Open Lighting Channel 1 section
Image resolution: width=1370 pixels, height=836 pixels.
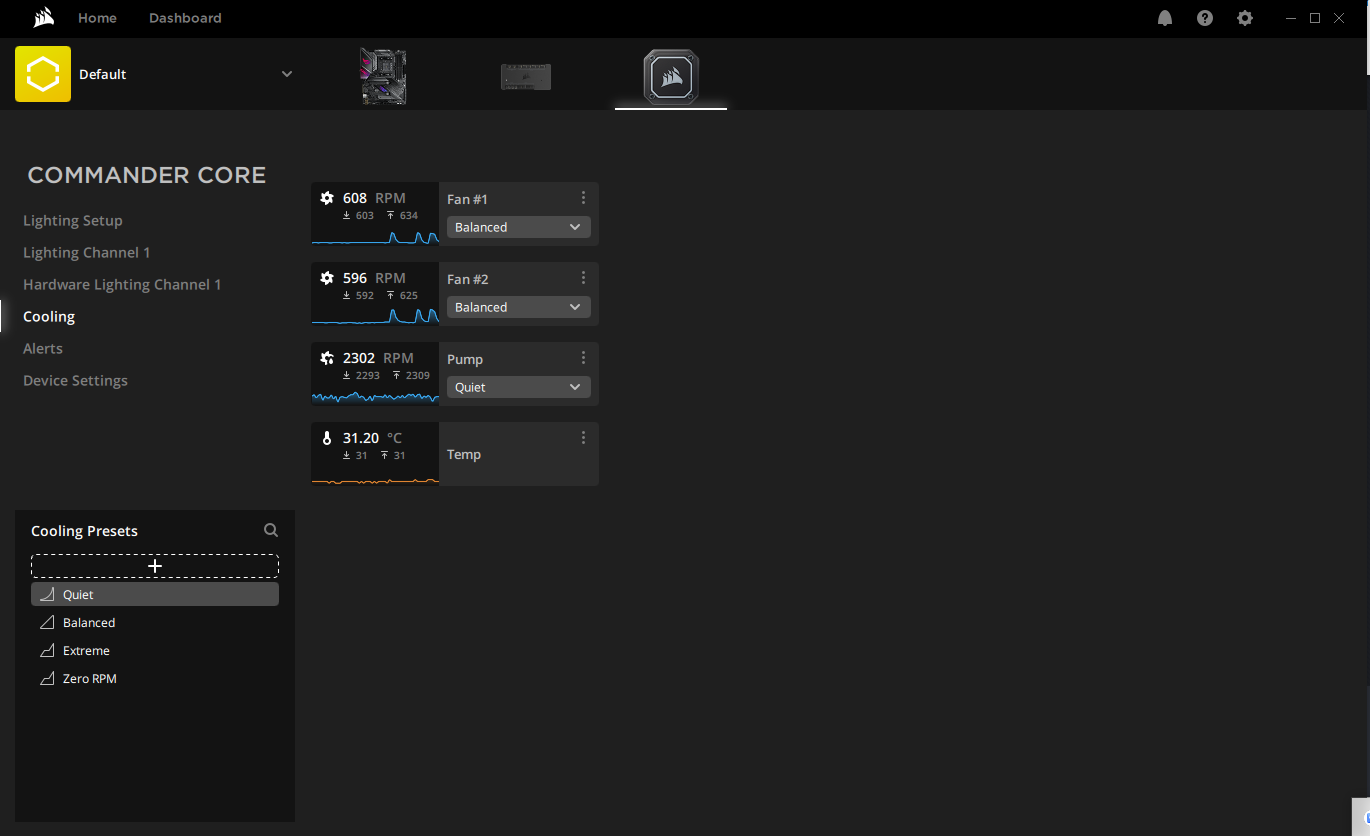pos(87,252)
